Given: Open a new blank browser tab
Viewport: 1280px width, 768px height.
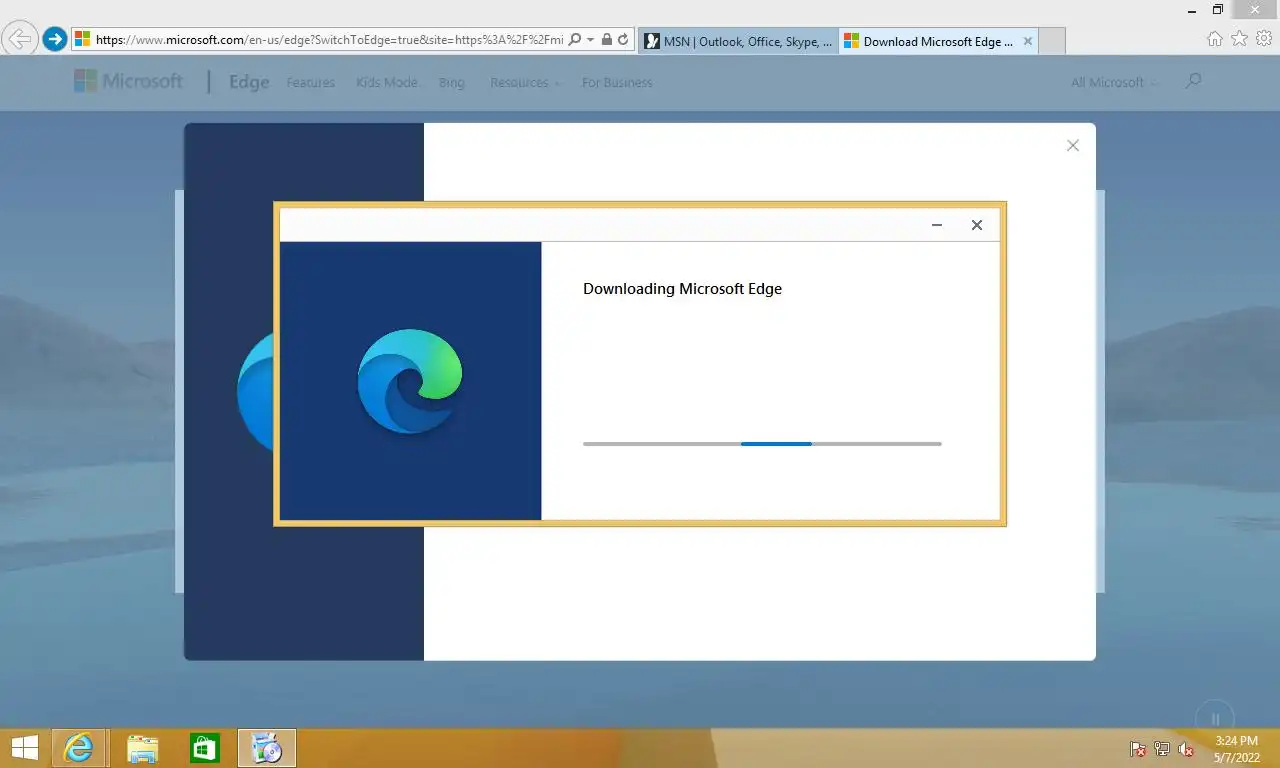Looking at the screenshot, I should coord(1052,41).
